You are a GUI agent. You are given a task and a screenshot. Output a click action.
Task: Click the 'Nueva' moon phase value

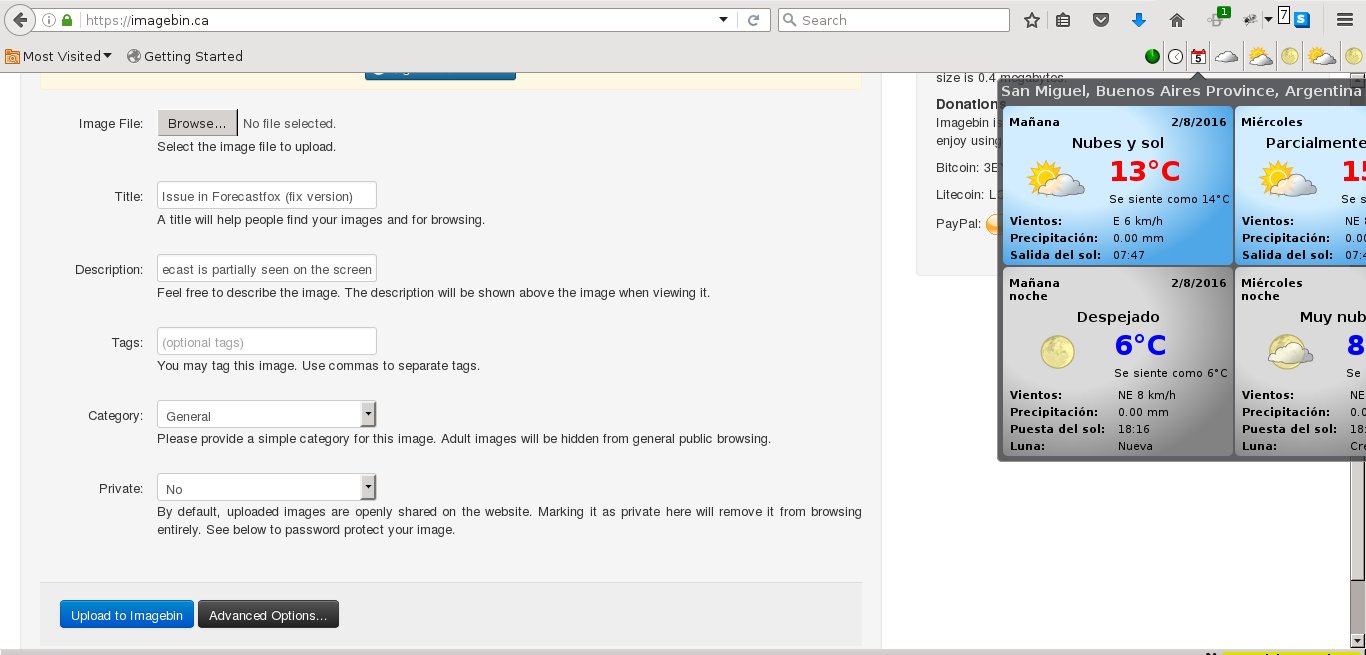(x=1135, y=446)
